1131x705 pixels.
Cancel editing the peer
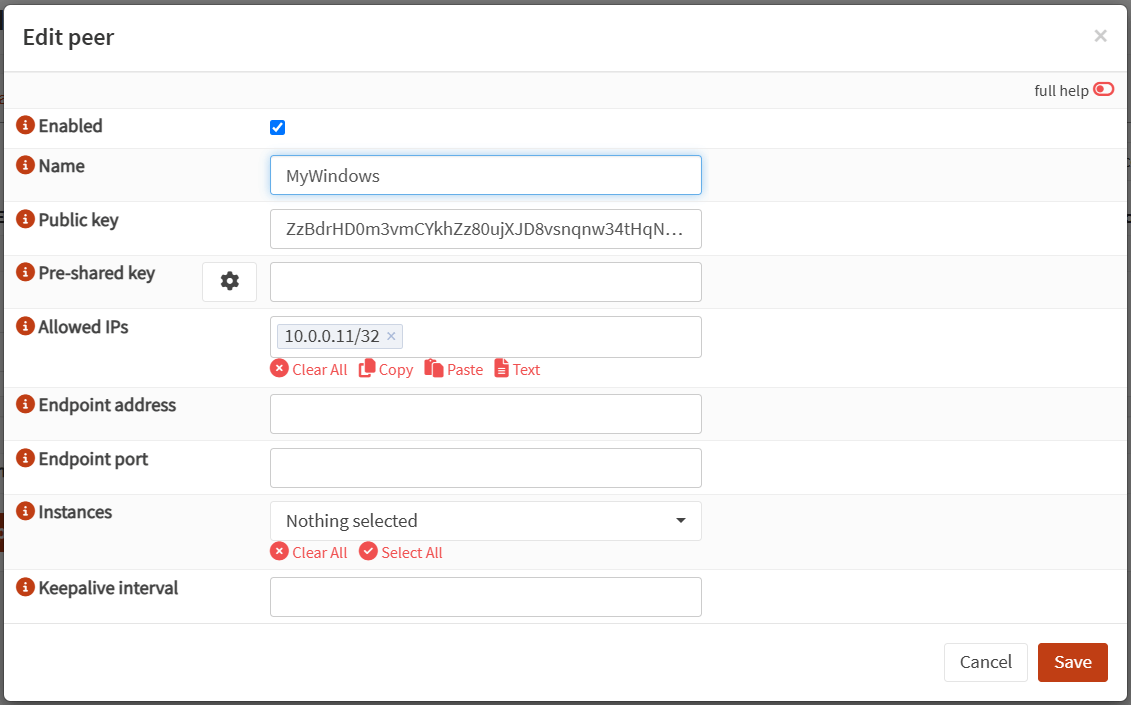[985, 662]
